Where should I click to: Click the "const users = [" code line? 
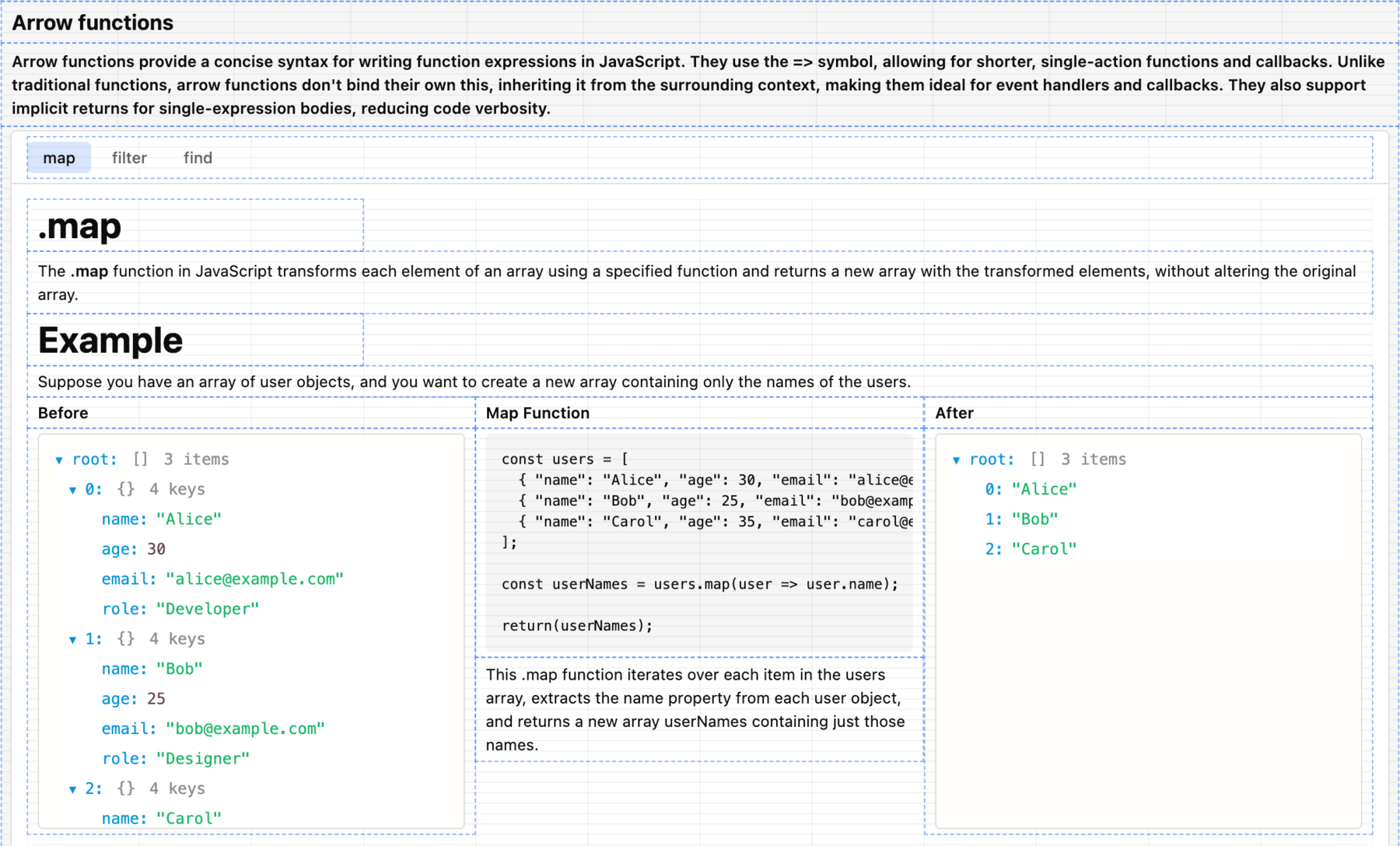[x=565, y=459]
